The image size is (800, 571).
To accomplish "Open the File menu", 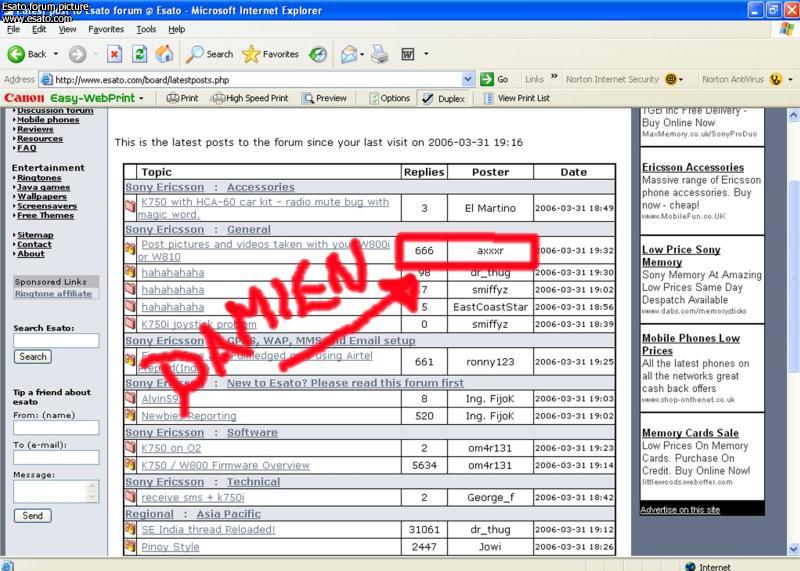I will [13, 29].
